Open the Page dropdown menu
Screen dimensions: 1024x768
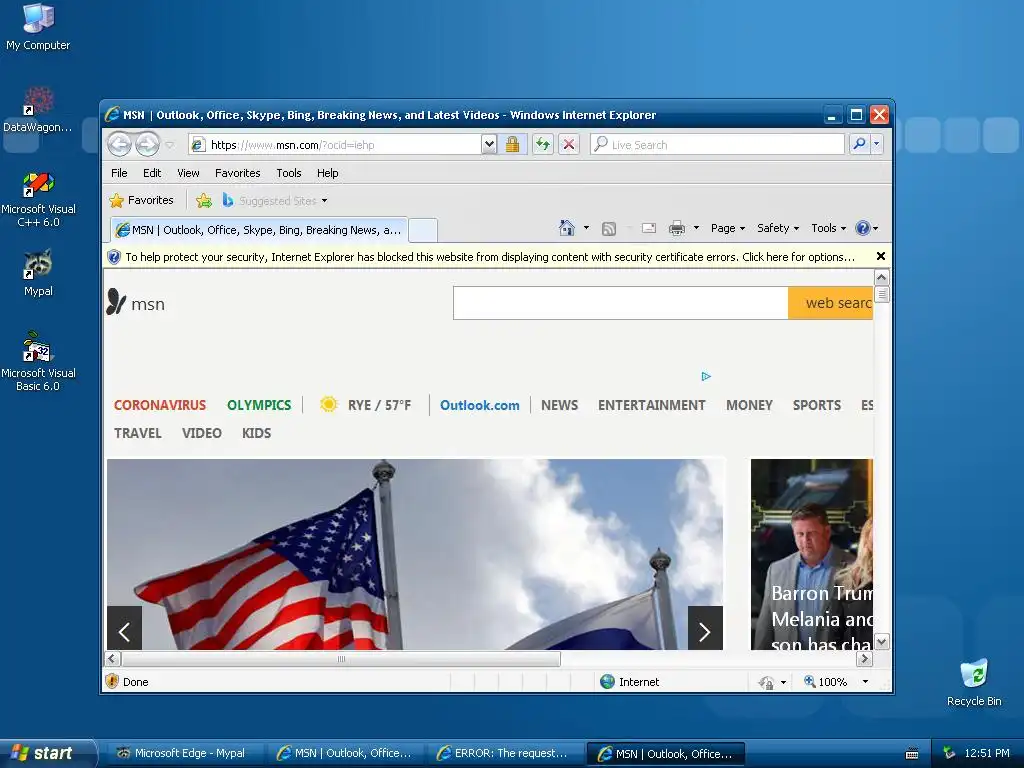728,228
